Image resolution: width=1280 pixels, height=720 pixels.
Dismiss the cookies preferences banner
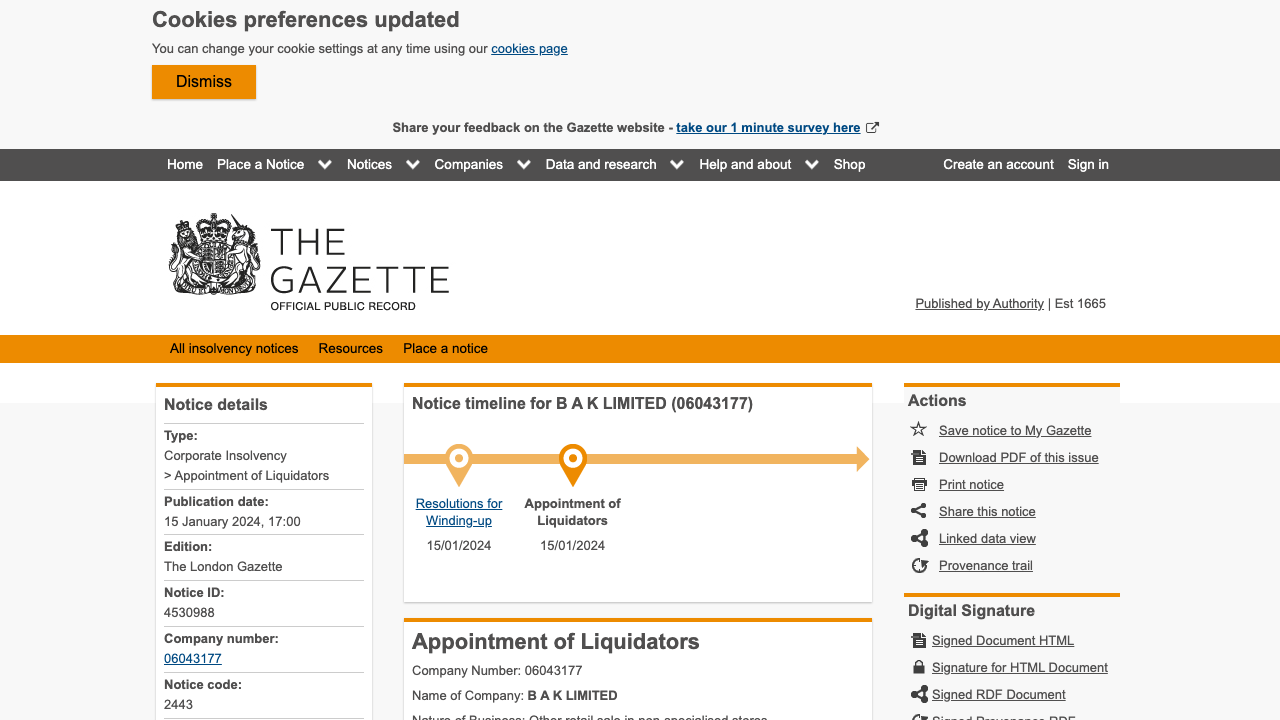point(204,82)
